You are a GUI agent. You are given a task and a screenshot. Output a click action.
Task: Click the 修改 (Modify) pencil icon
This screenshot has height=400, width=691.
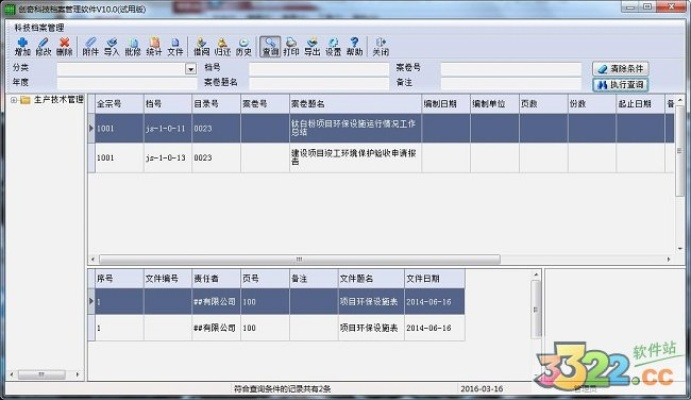(43, 47)
